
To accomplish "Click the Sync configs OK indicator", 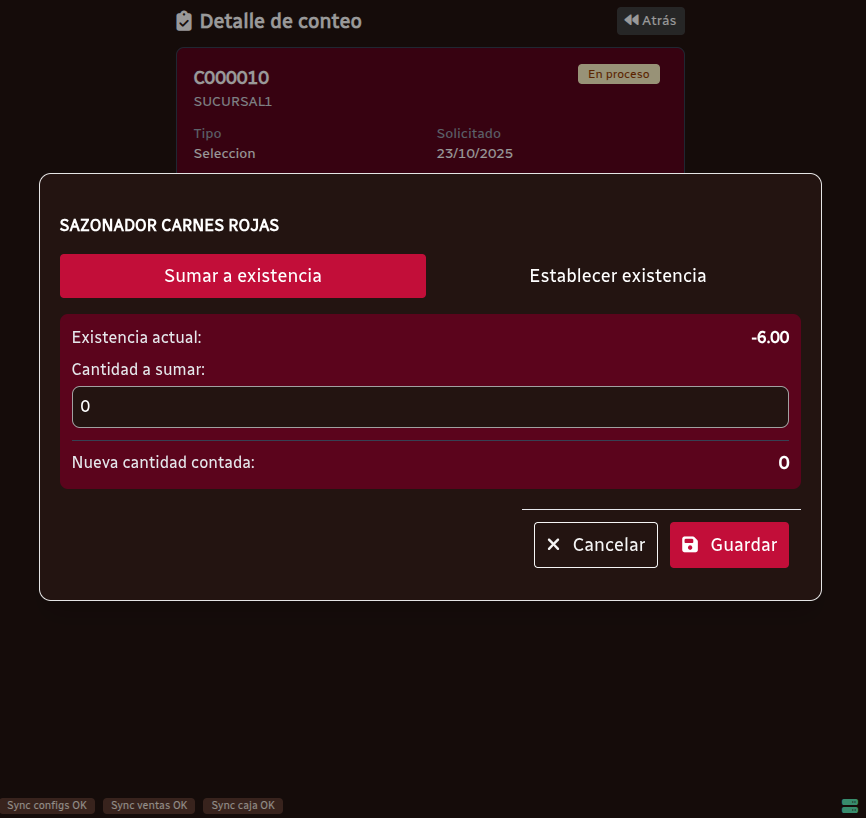I will tap(47, 805).
